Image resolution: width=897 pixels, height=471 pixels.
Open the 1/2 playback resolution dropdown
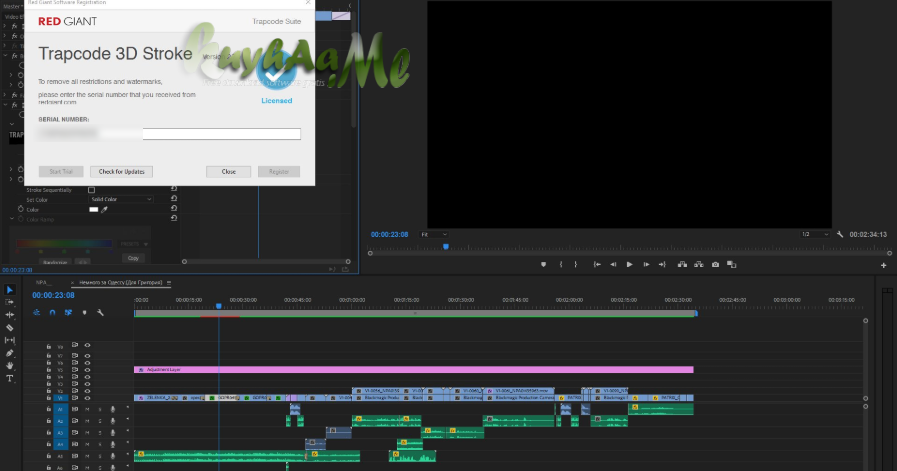pyautogui.click(x=815, y=235)
